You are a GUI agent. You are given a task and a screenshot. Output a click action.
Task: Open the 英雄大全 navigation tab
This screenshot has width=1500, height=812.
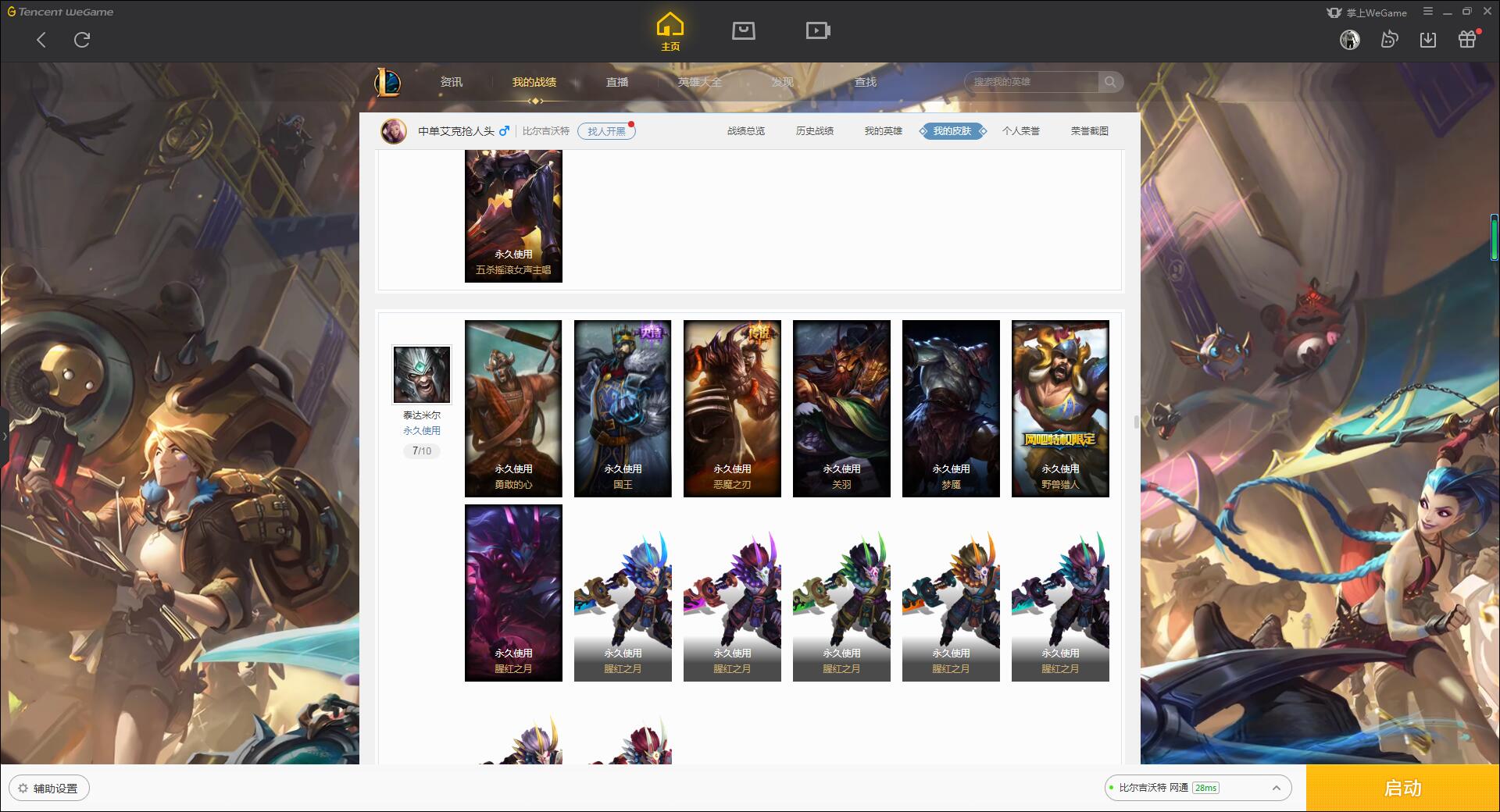click(x=700, y=82)
